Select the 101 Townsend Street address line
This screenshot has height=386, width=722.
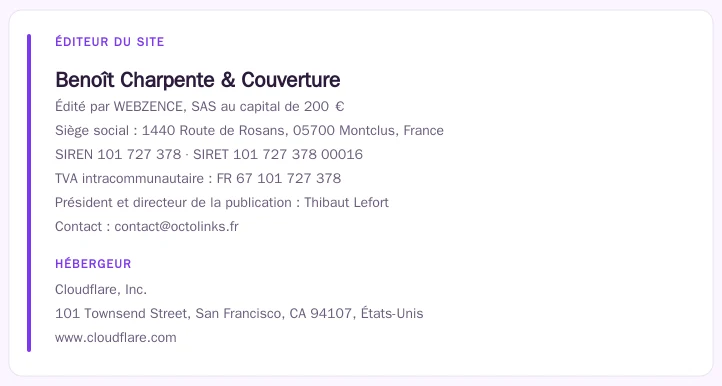tap(239, 314)
